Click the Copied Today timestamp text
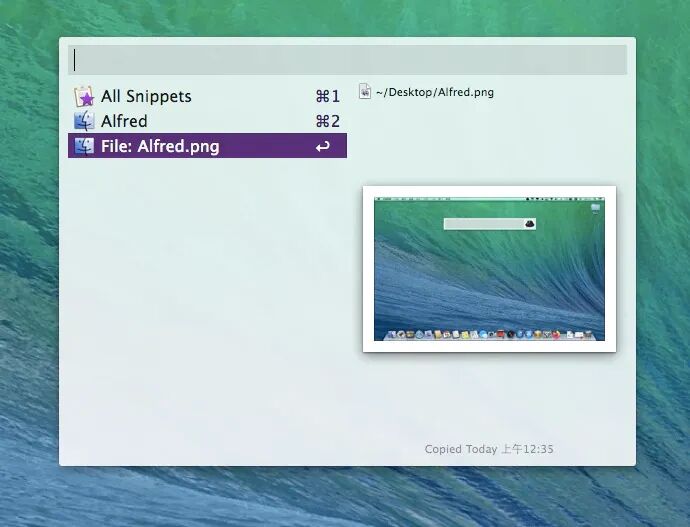Screen dimensions: 690x527 [x=489, y=449]
